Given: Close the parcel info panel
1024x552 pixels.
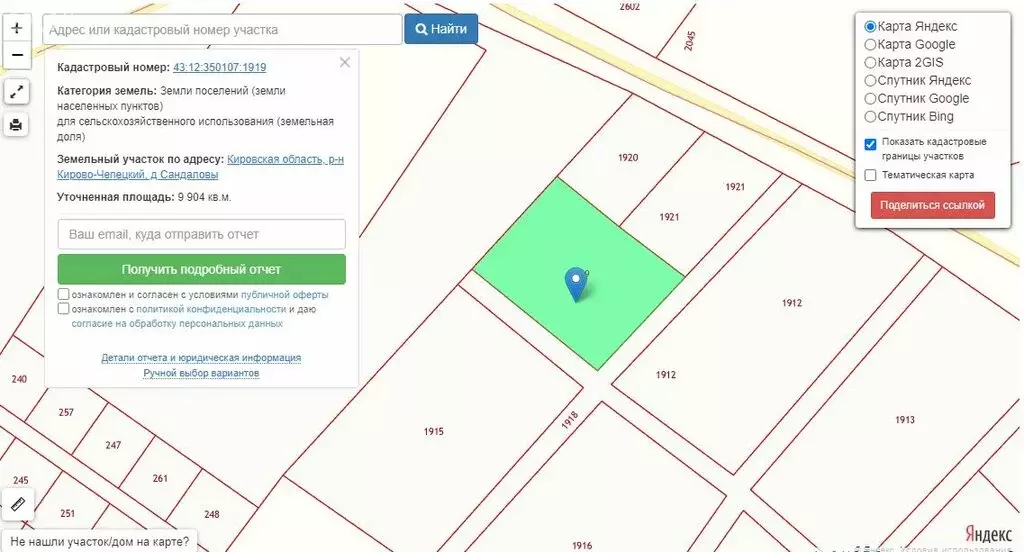Looking at the screenshot, I should (x=345, y=62).
